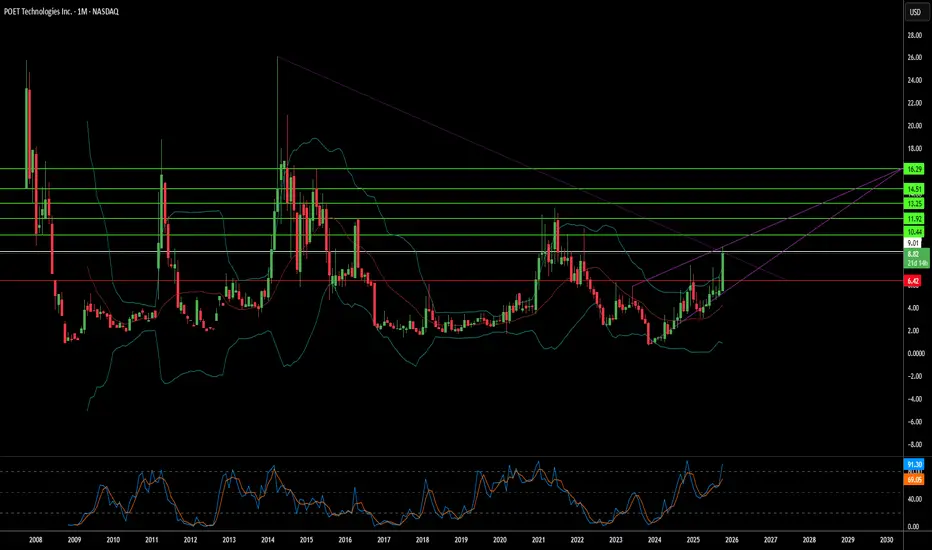Click the 13.25 horizontal line price tag

pyautogui.click(x=914, y=203)
